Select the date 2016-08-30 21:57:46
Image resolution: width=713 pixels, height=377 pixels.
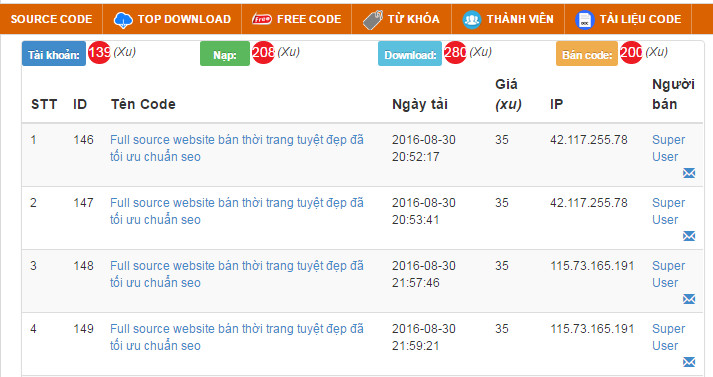click(x=424, y=274)
